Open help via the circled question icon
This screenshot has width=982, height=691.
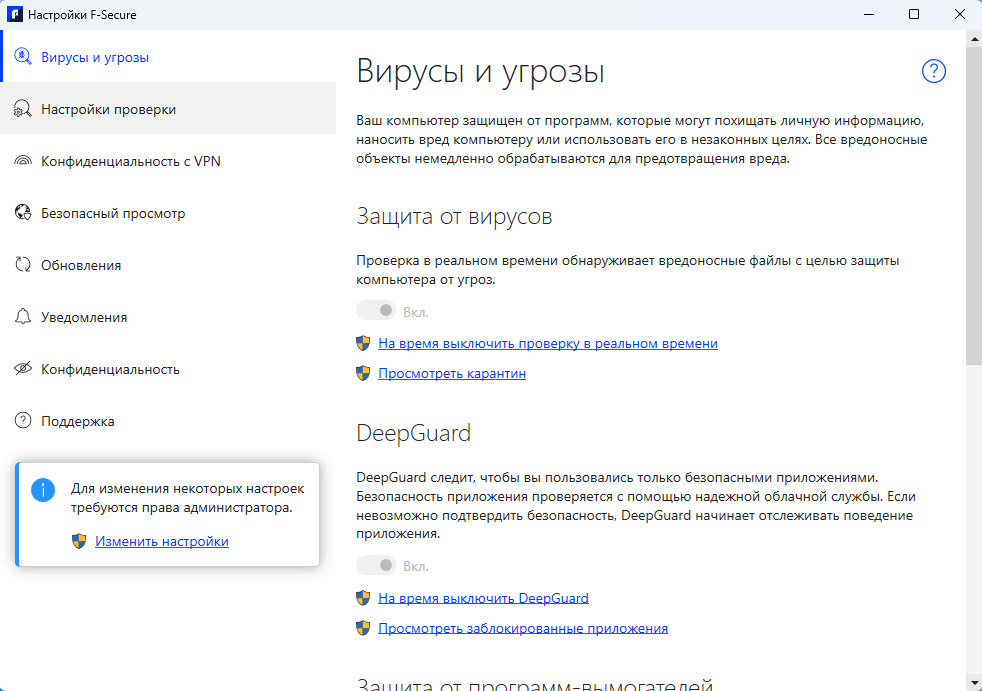933,71
